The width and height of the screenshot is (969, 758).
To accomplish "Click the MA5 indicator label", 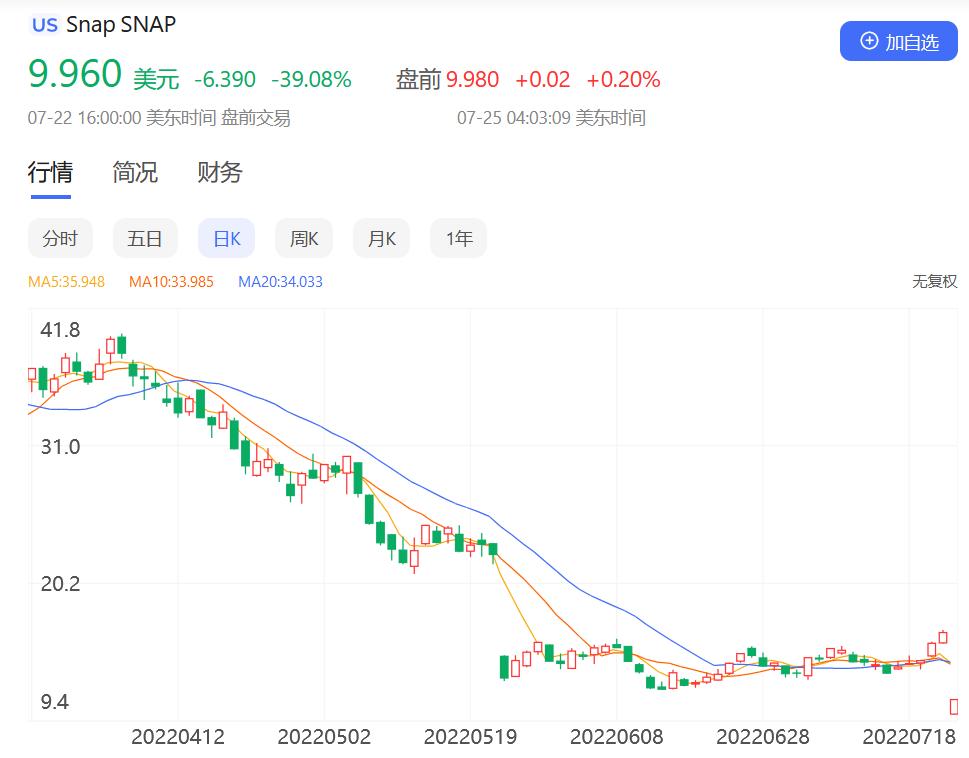I will coord(66,282).
